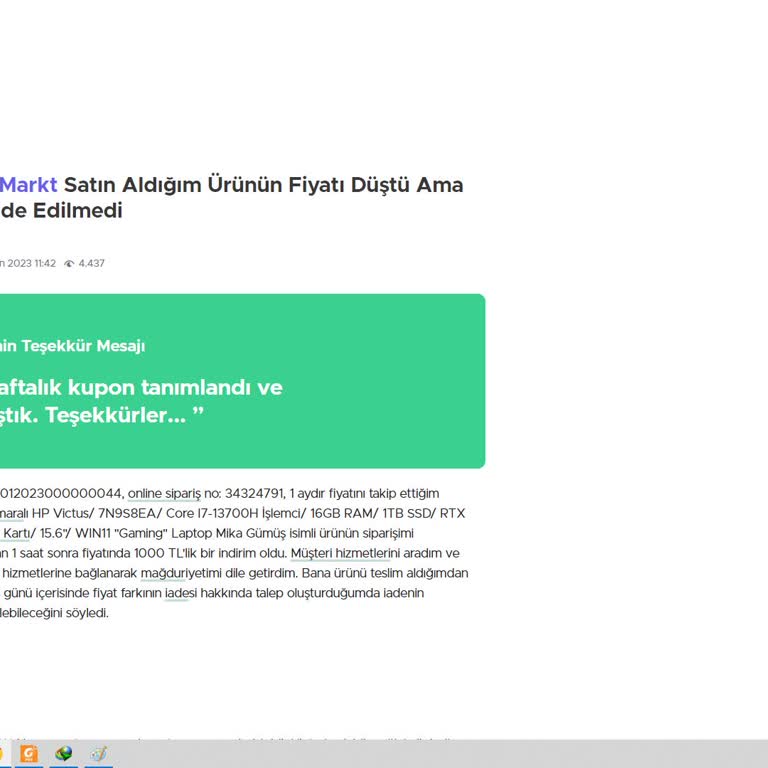Open the Paint app in the taskbar
The height and width of the screenshot is (768, 768).
pyautogui.click(x=98, y=753)
